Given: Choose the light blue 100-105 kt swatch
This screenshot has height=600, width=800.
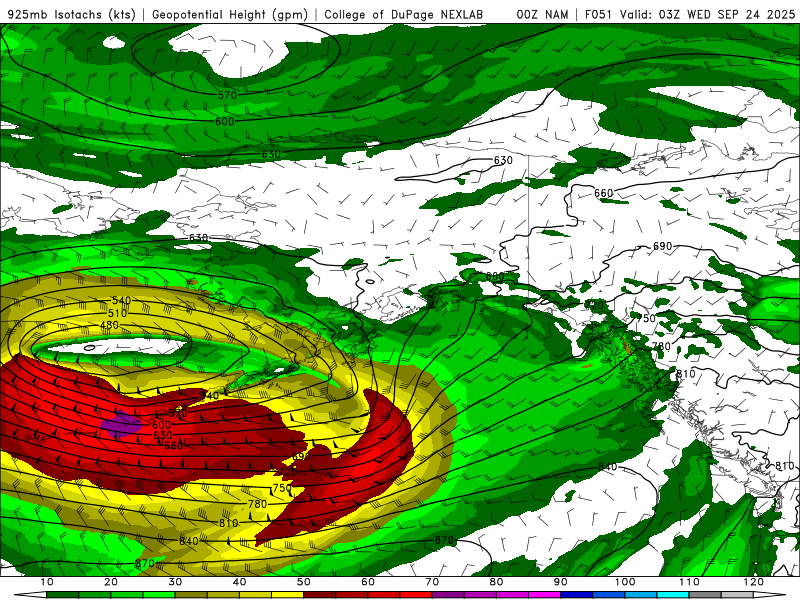Looking at the screenshot, I should [x=641, y=595].
